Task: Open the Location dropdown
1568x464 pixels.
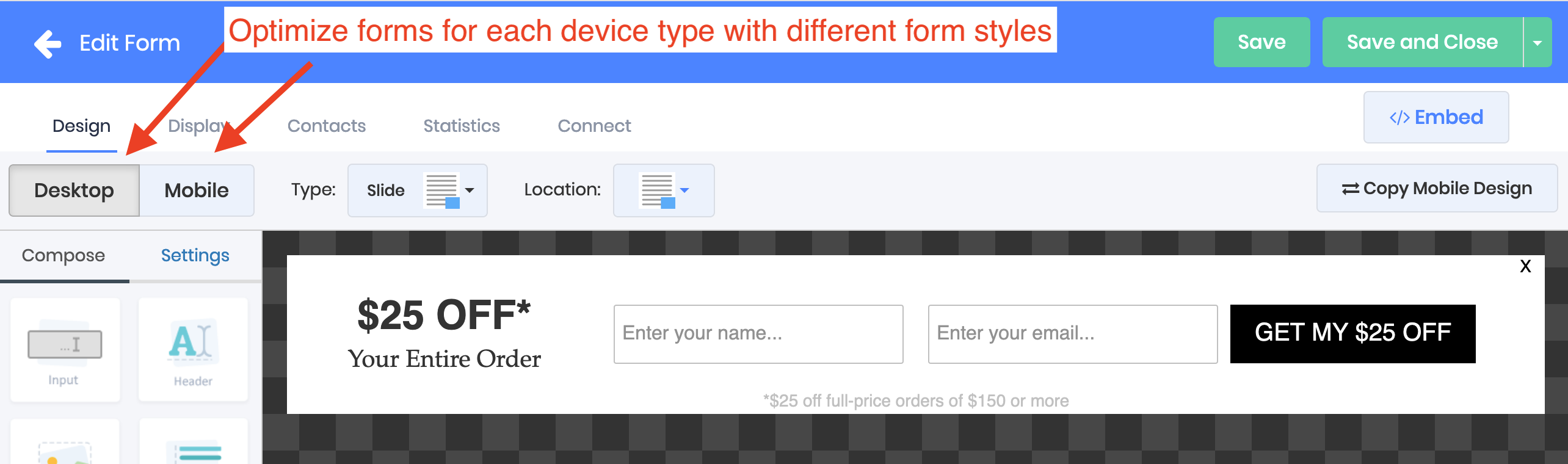Action: tap(664, 190)
